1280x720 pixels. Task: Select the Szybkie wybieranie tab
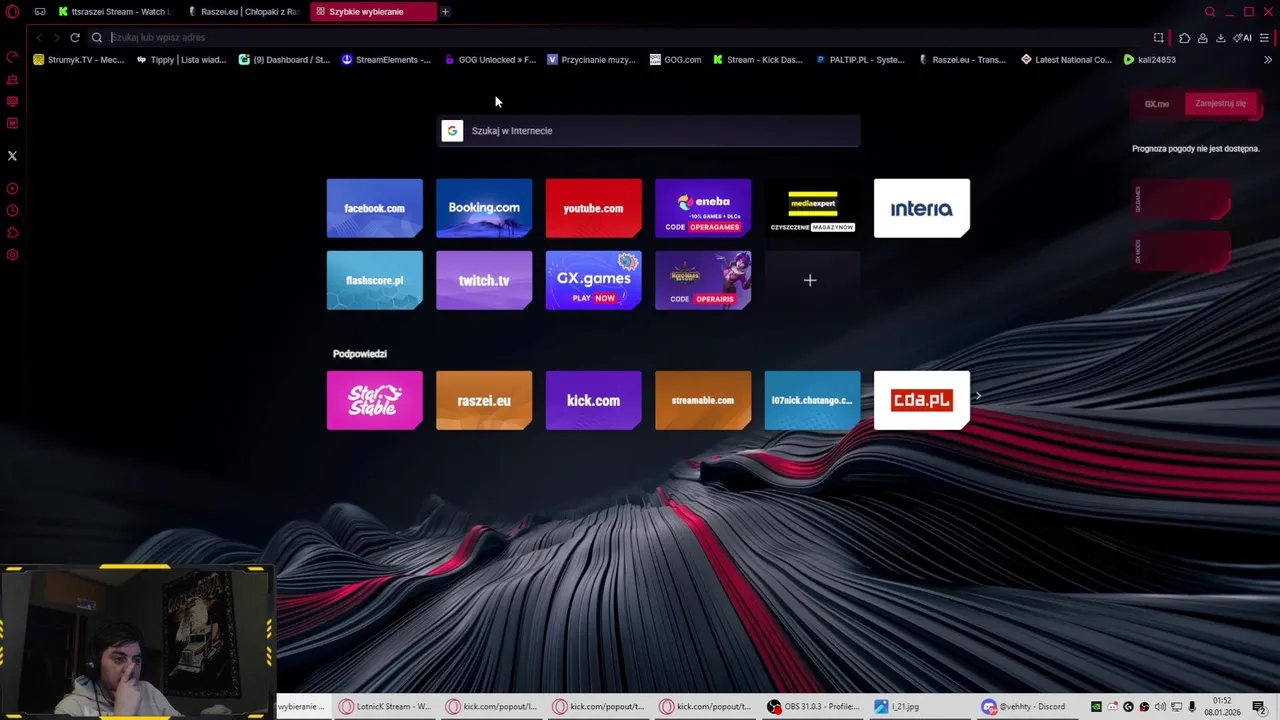coord(373,12)
